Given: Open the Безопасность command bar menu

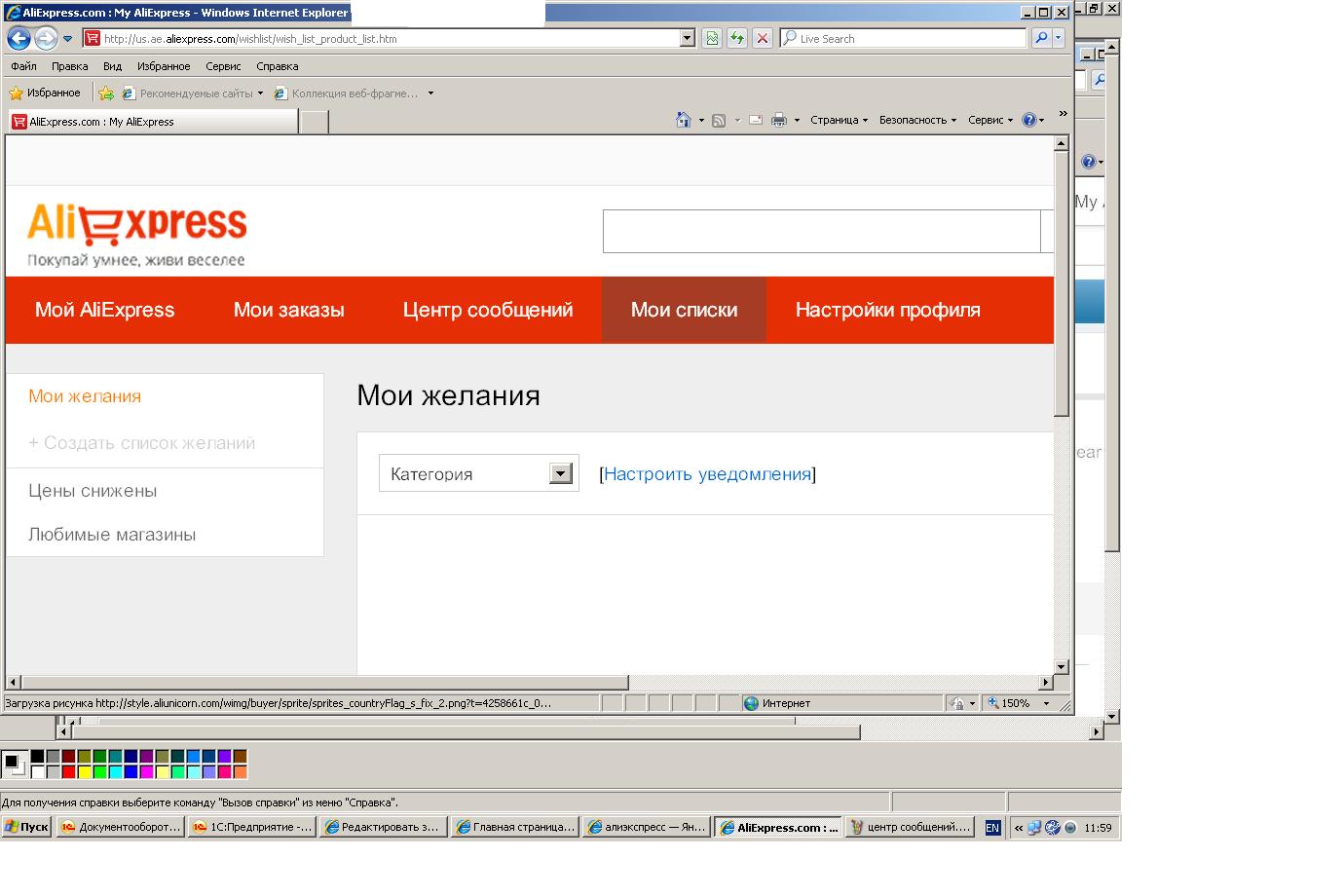Looking at the screenshot, I should pyautogui.click(x=917, y=120).
